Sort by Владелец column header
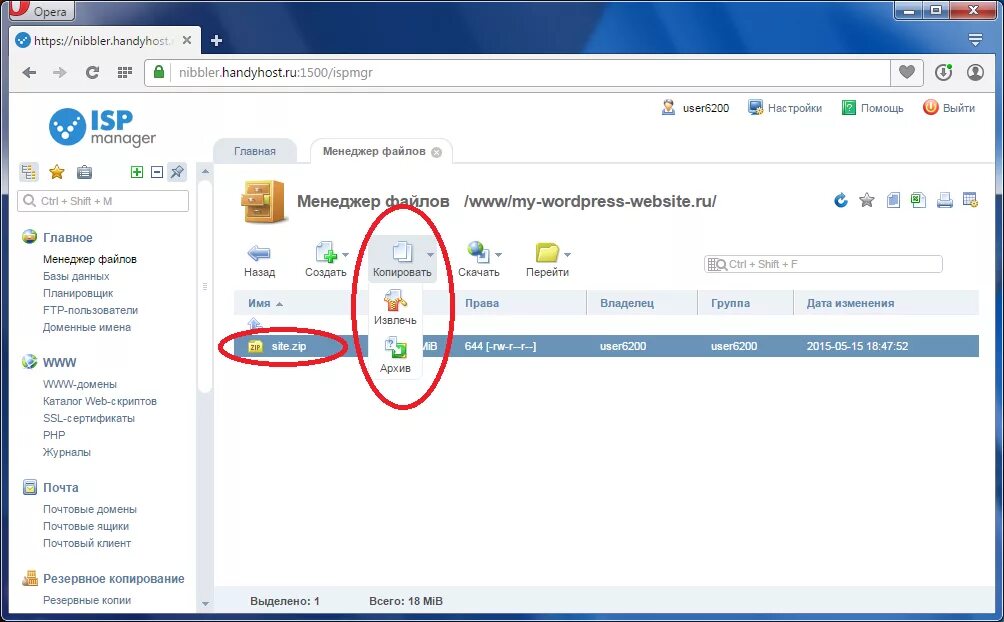 tap(627, 304)
